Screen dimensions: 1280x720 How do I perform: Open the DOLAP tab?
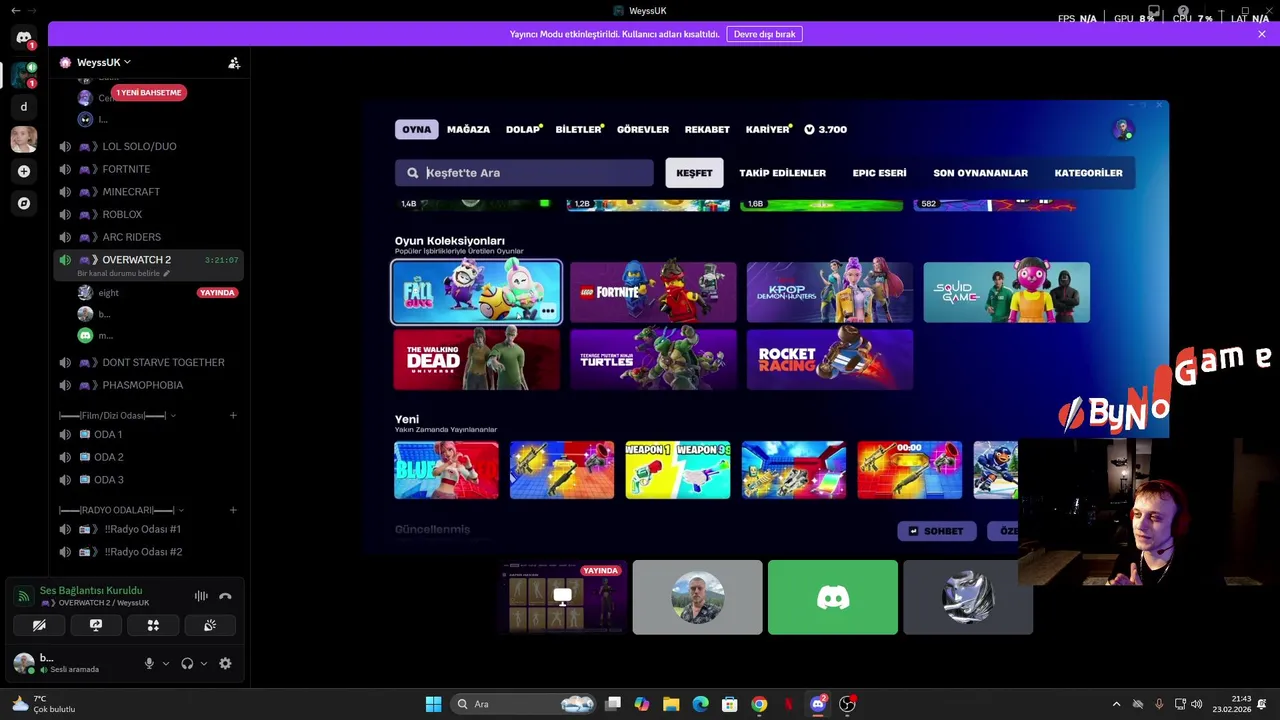click(523, 129)
